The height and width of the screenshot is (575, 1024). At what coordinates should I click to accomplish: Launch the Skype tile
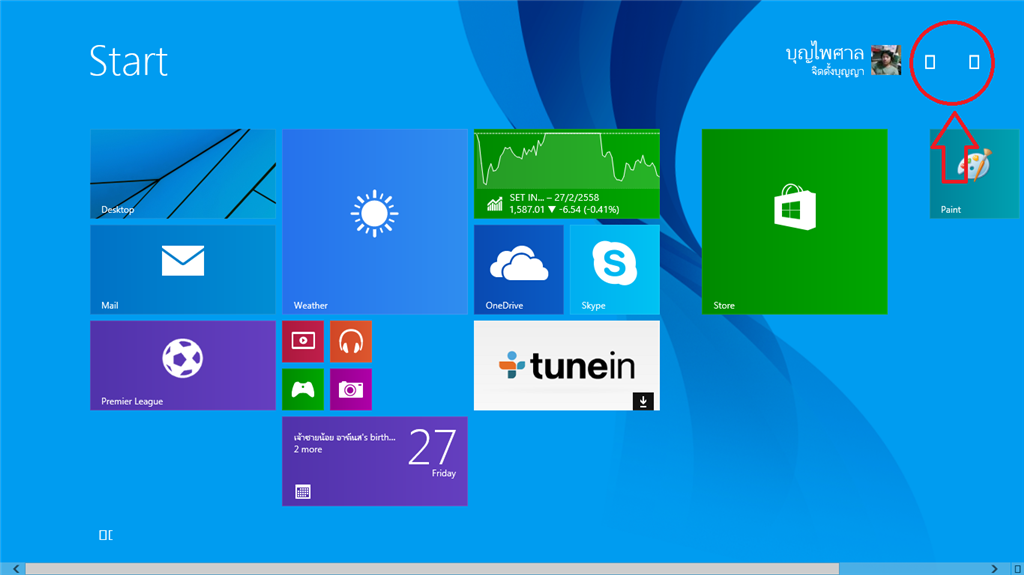615,270
